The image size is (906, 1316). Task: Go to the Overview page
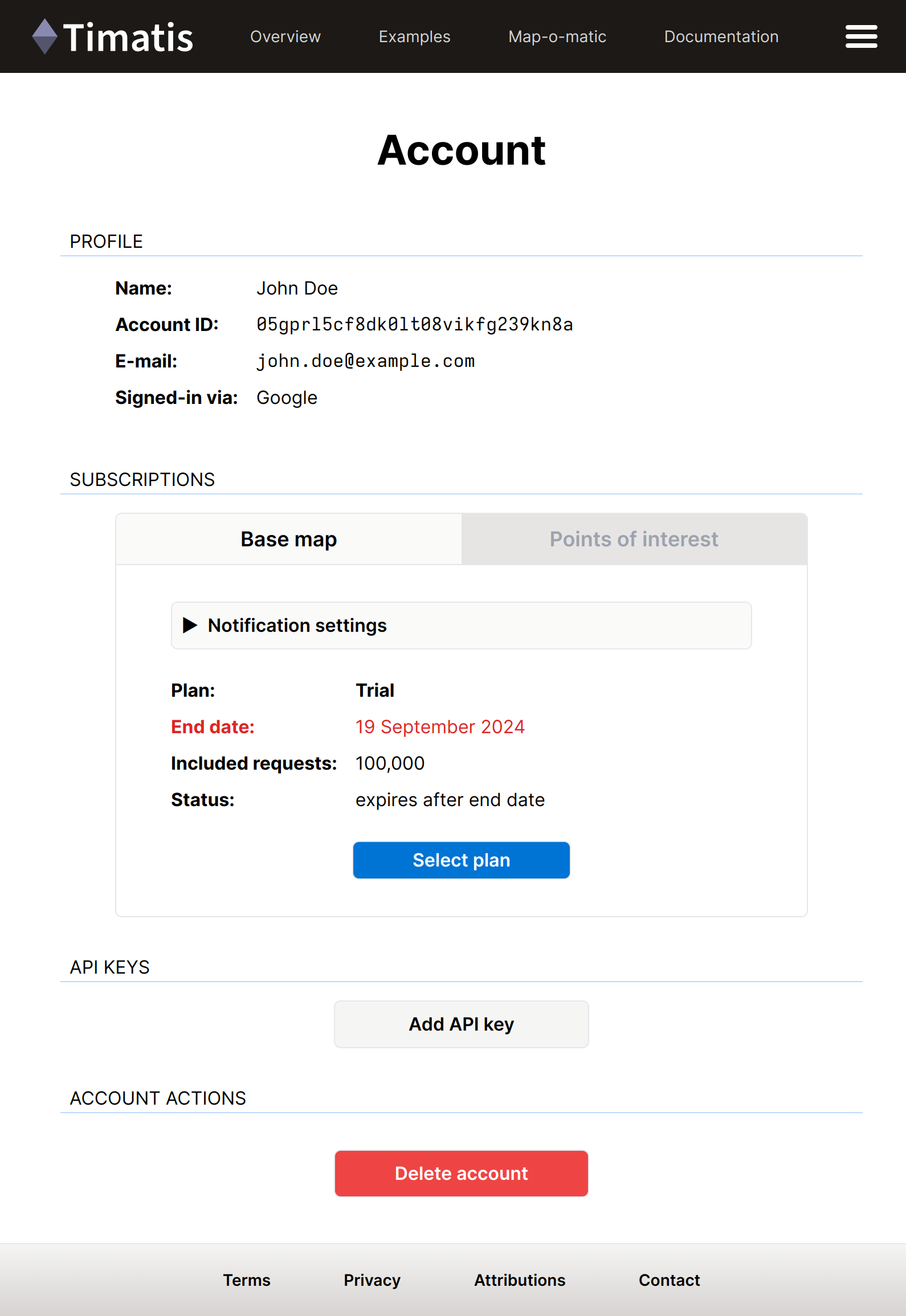[285, 36]
